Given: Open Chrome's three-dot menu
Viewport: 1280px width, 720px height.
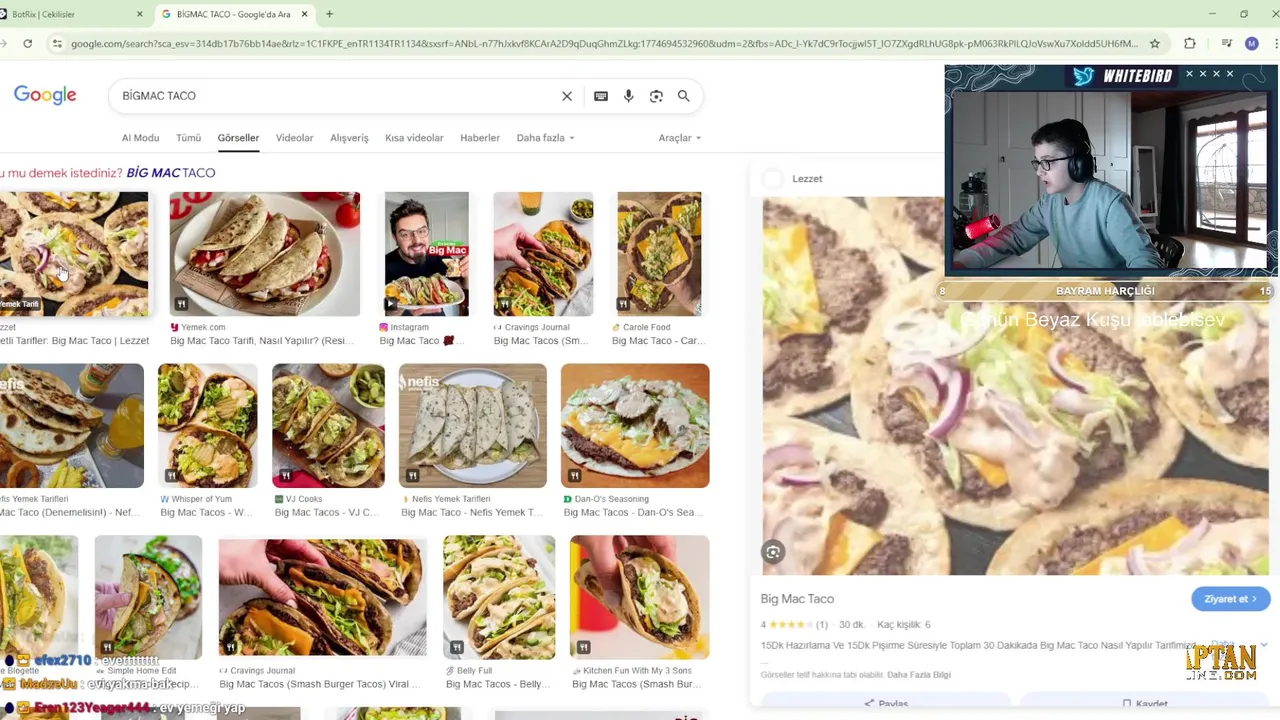Looking at the screenshot, I should [1276, 43].
